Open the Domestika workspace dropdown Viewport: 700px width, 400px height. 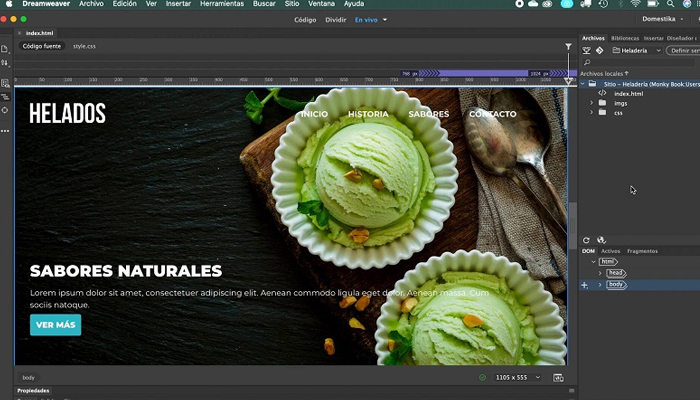coord(662,19)
